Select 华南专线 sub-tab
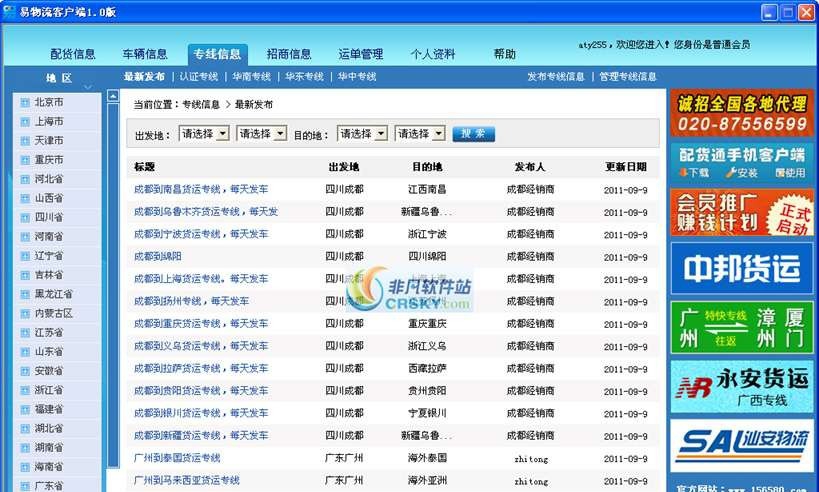Image resolution: width=819 pixels, height=492 pixels. pyautogui.click(x=252, y=76)
